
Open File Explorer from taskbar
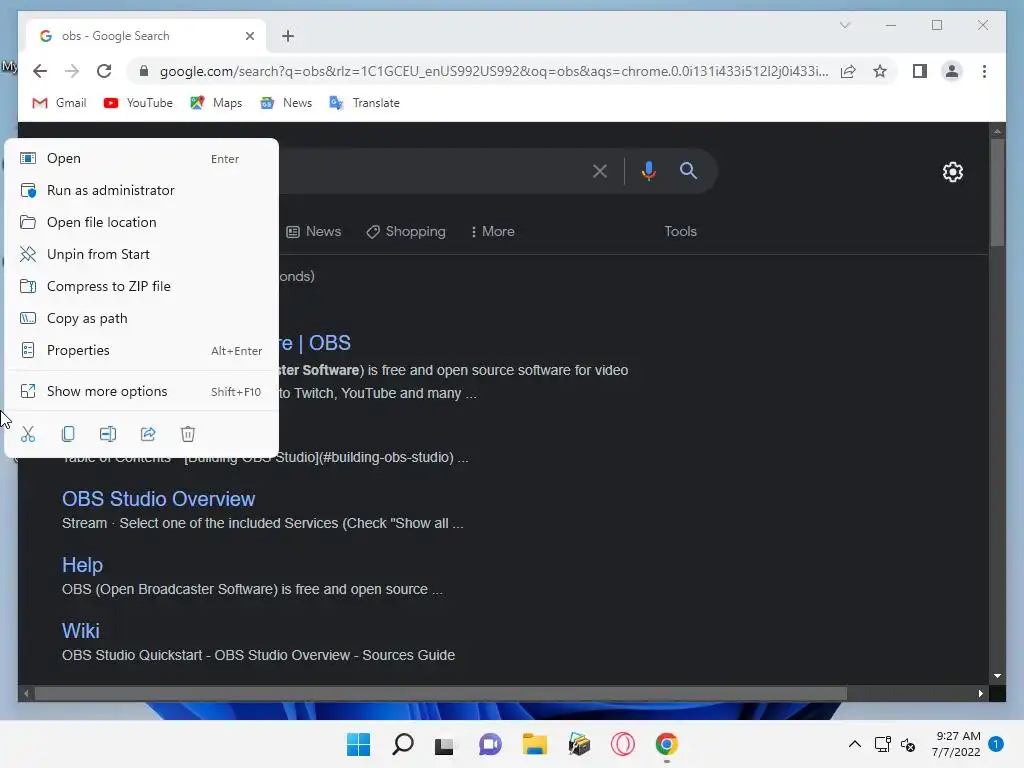(x=535, y=744)
